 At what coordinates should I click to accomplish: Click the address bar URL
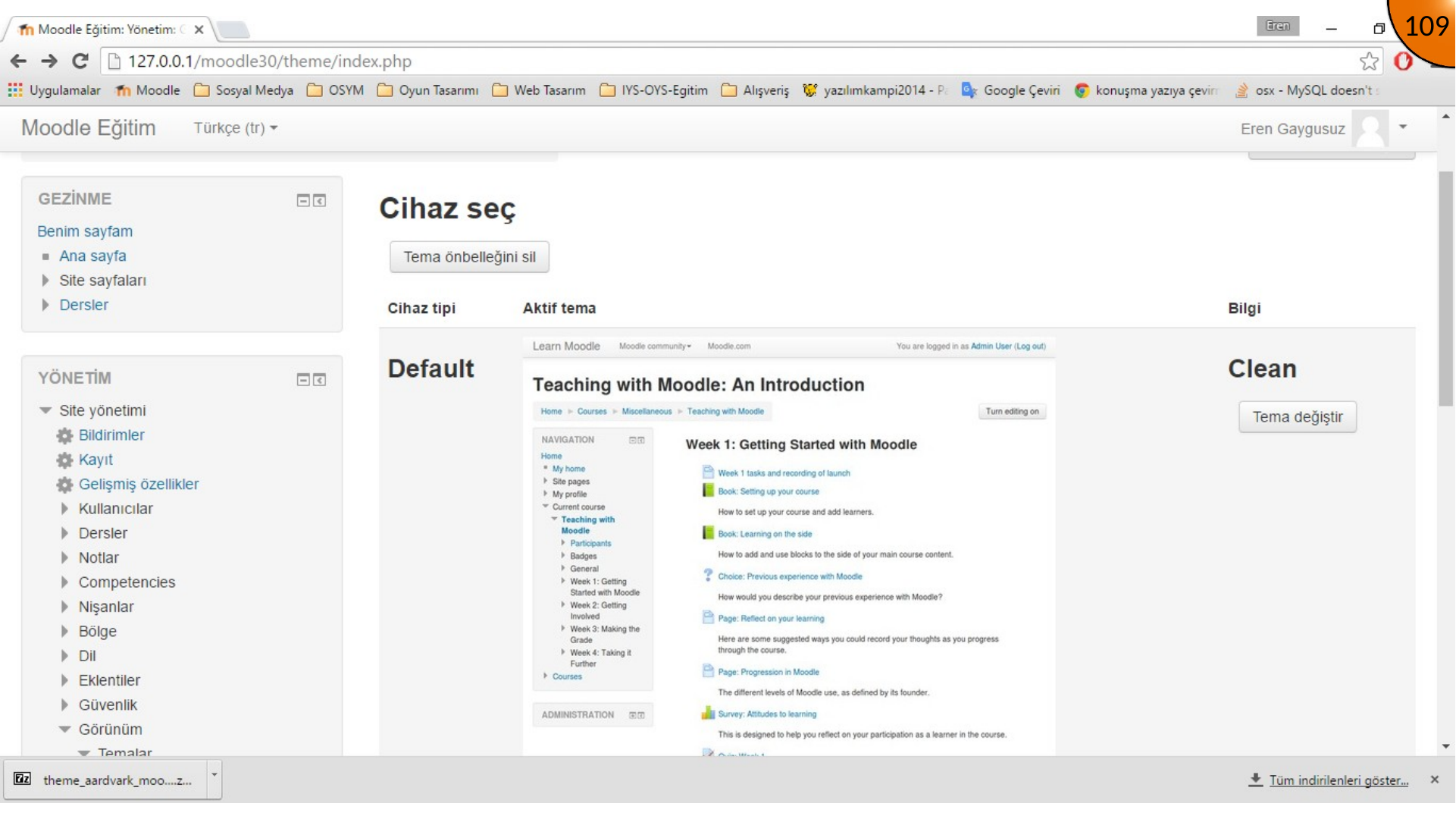pos(269,61)
